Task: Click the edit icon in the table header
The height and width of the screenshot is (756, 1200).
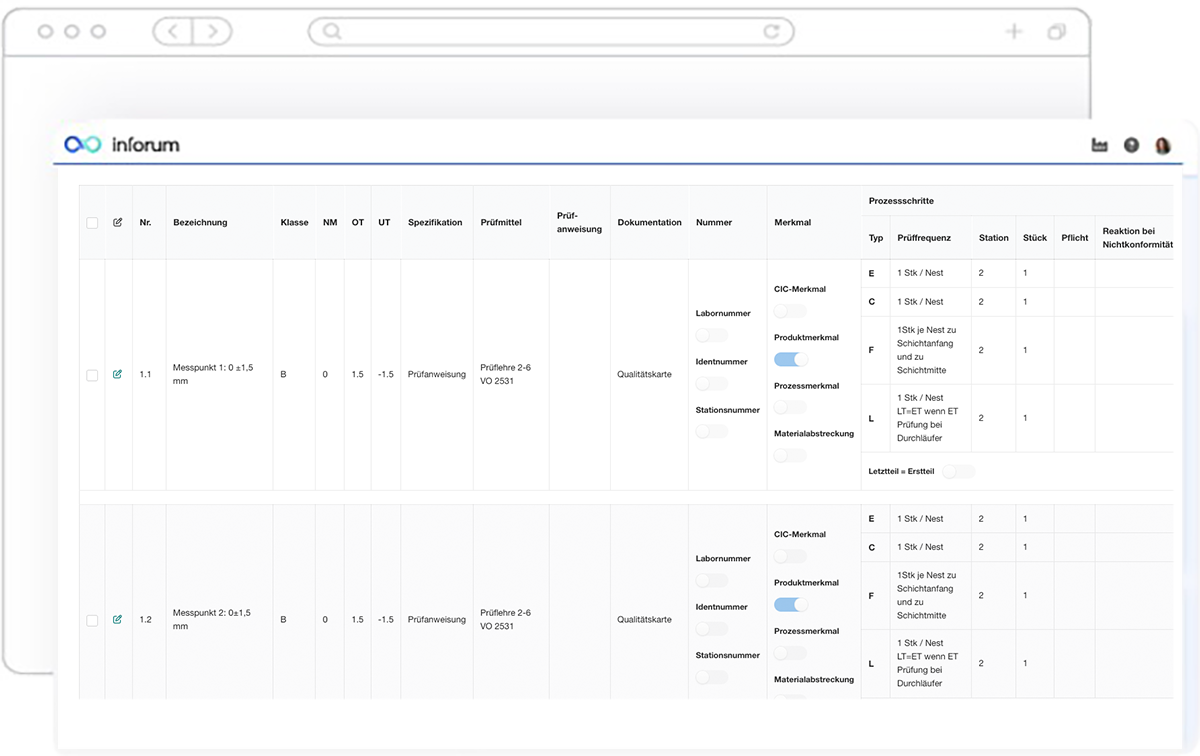Action: (x=118, y=222)
